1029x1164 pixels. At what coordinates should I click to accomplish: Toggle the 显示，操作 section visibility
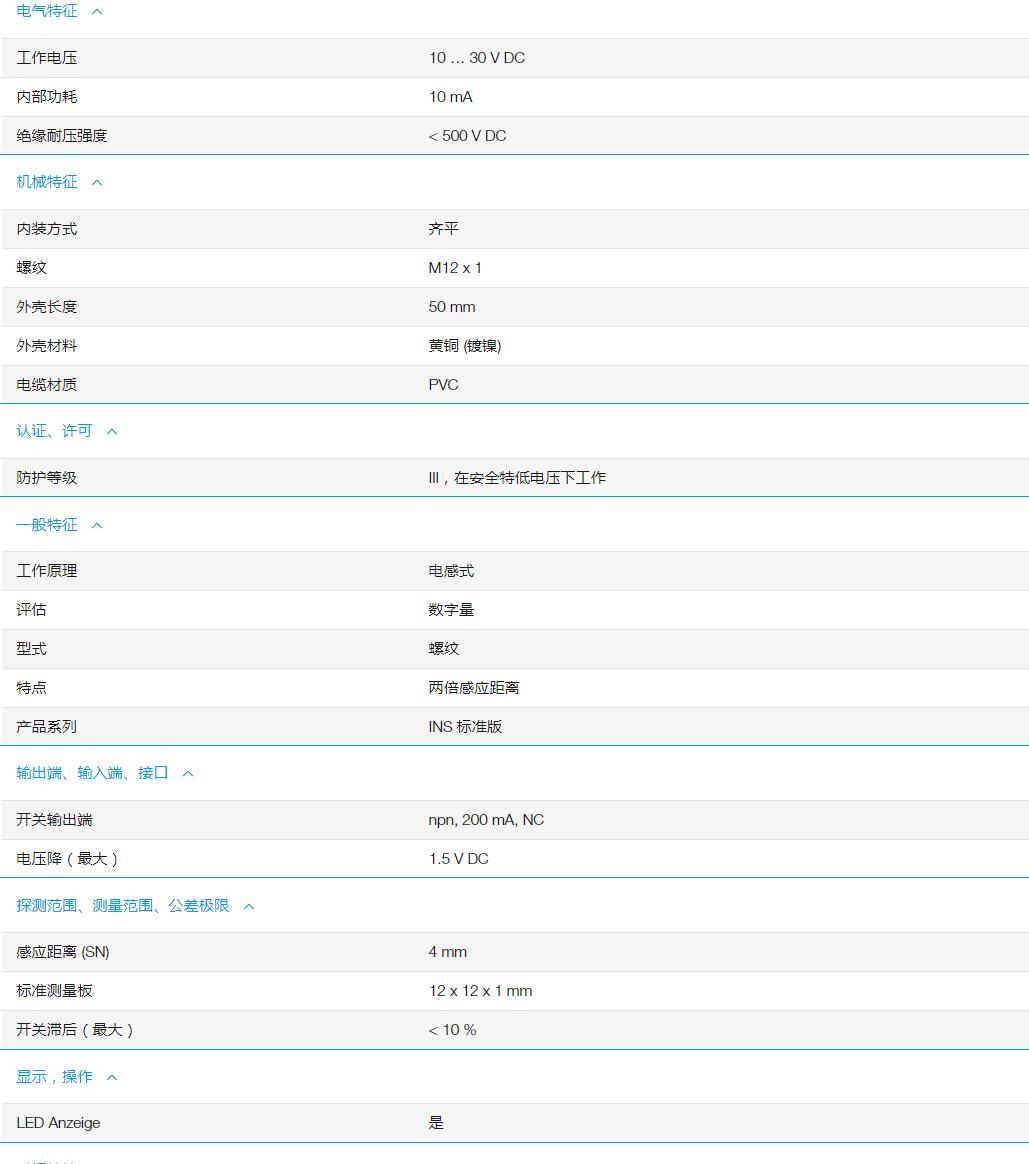55,1077
